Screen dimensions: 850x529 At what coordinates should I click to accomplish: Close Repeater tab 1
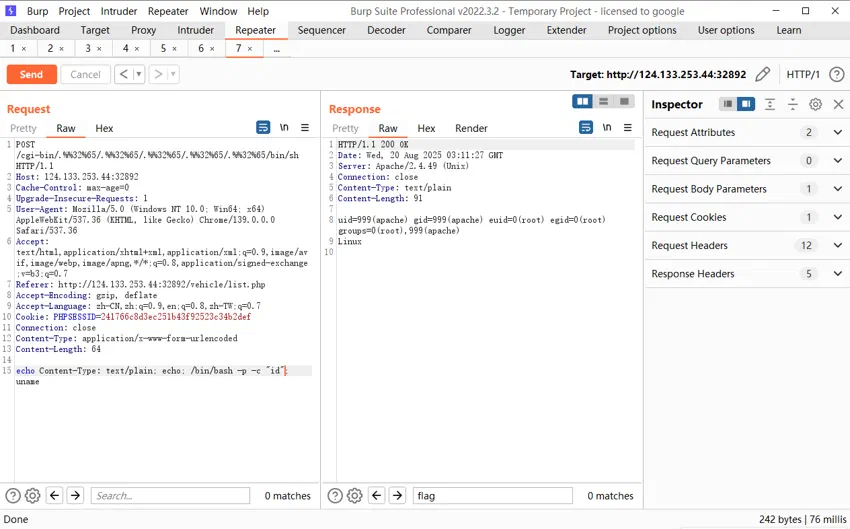point(24,49)
